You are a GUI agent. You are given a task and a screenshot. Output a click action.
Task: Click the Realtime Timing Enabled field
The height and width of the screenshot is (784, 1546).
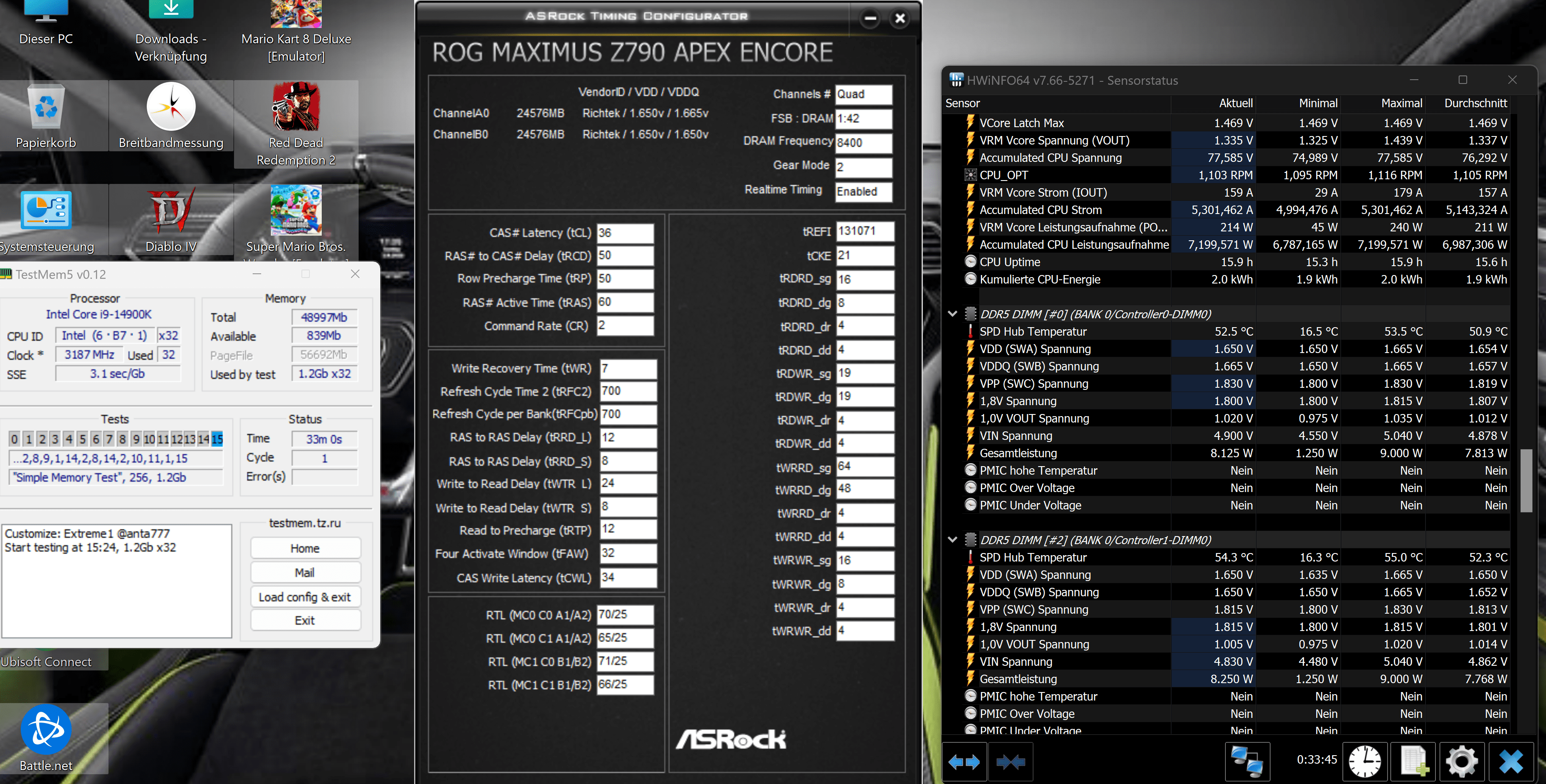pos(864,192)
